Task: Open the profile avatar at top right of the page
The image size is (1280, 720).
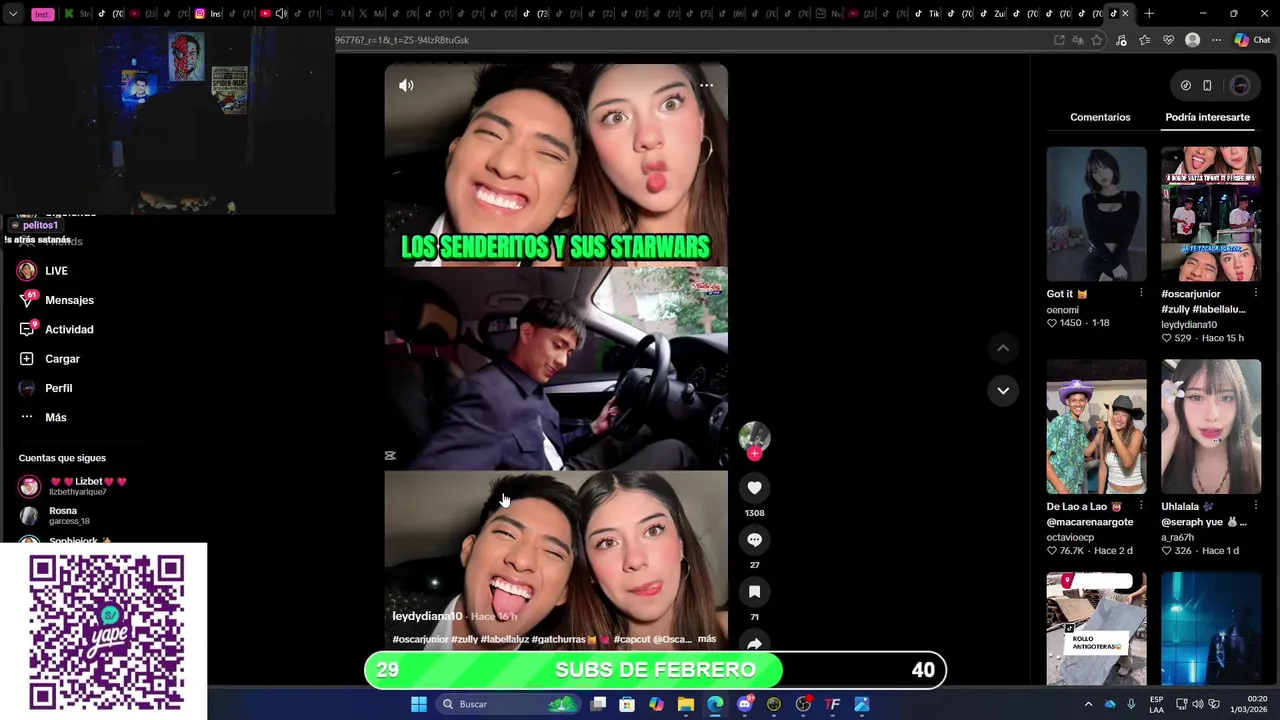Action: point(1240,86)
